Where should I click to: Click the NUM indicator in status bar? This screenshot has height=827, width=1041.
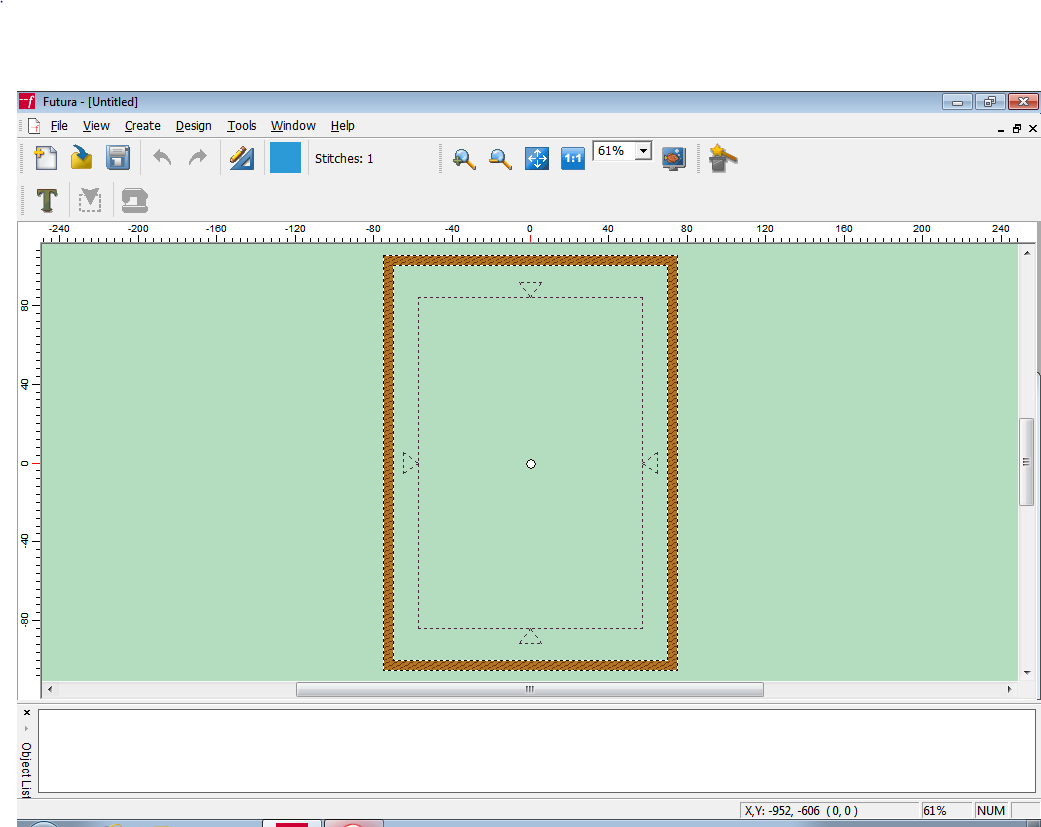pyautogui.click(x=991, y=810)
